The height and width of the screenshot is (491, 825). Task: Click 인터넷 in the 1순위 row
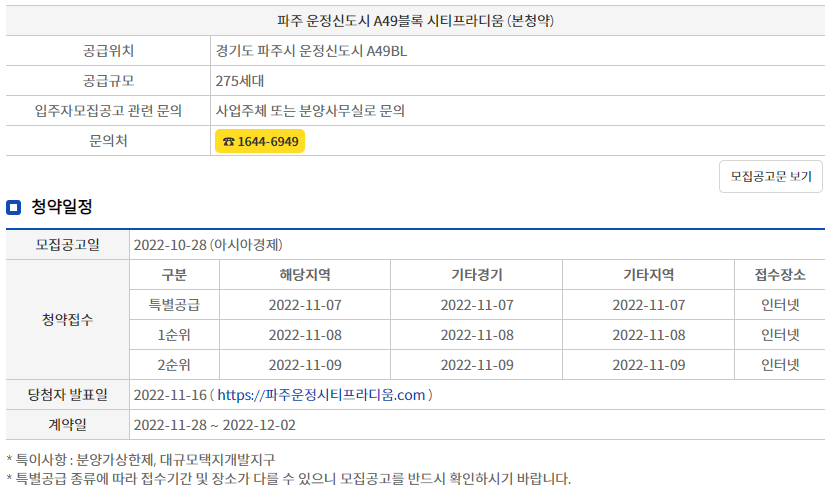coord(780,335)
